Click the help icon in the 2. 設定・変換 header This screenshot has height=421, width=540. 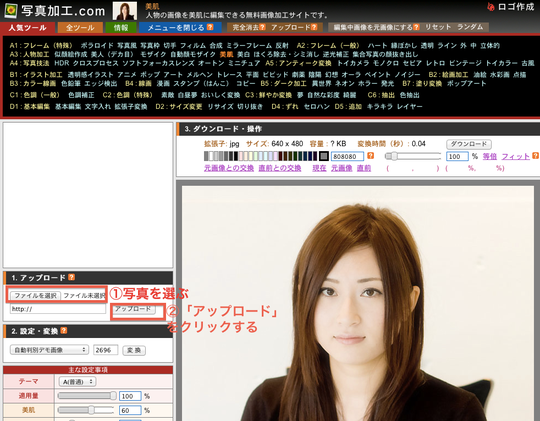[64, 330]
